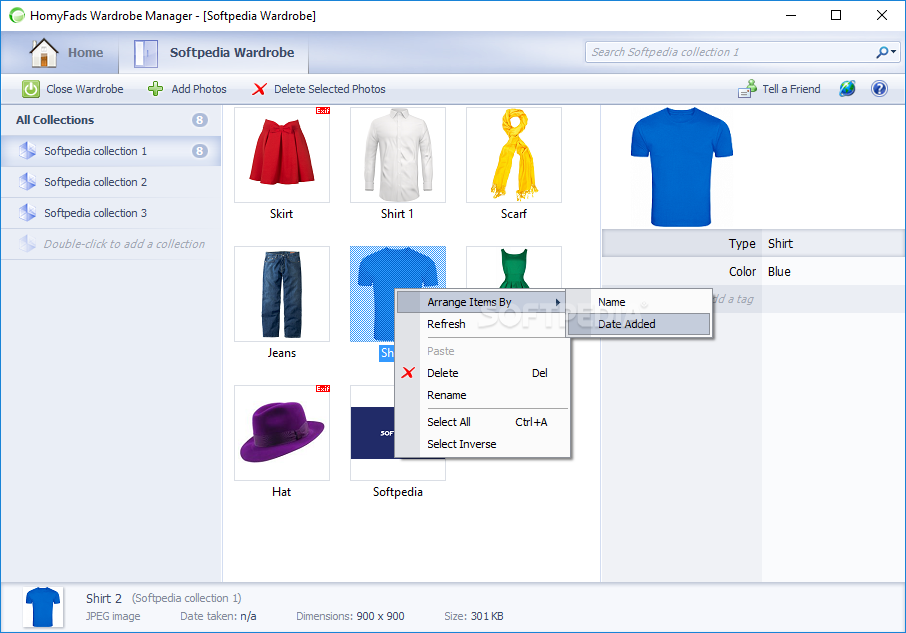The height and width of the screenshot is (633, 906).
Task: Click the Close Wardrobe button text
Action: (85, 89)
